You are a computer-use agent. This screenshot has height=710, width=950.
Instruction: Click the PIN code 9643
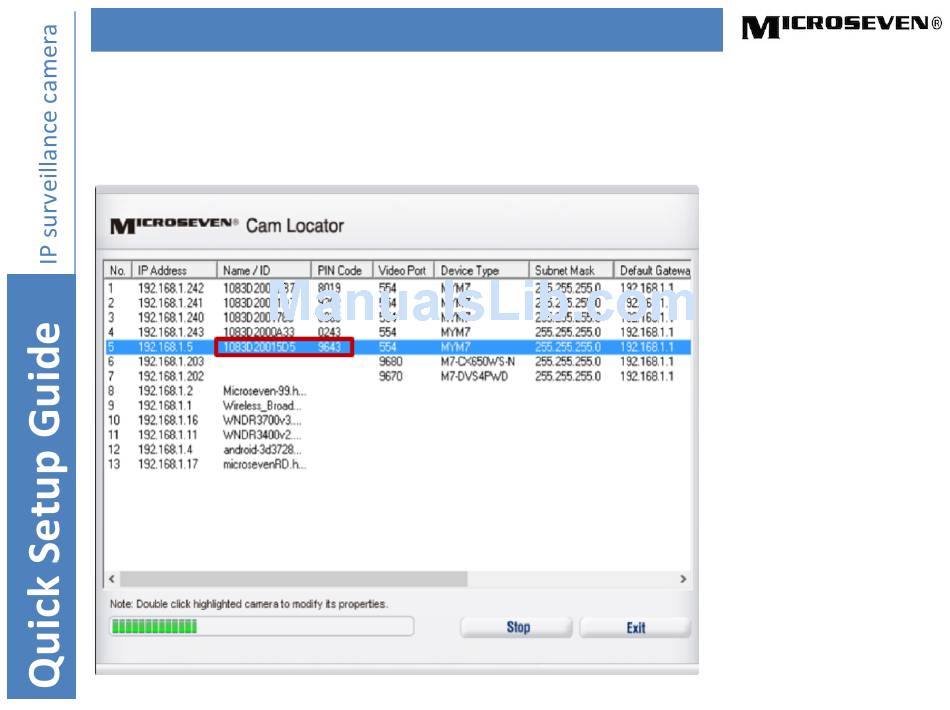329,347
